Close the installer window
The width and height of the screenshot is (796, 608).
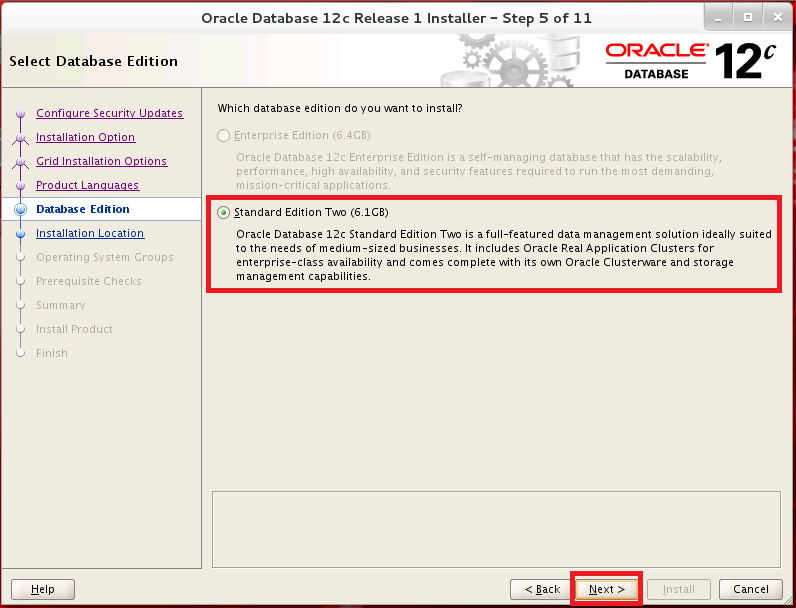(777, 18)
